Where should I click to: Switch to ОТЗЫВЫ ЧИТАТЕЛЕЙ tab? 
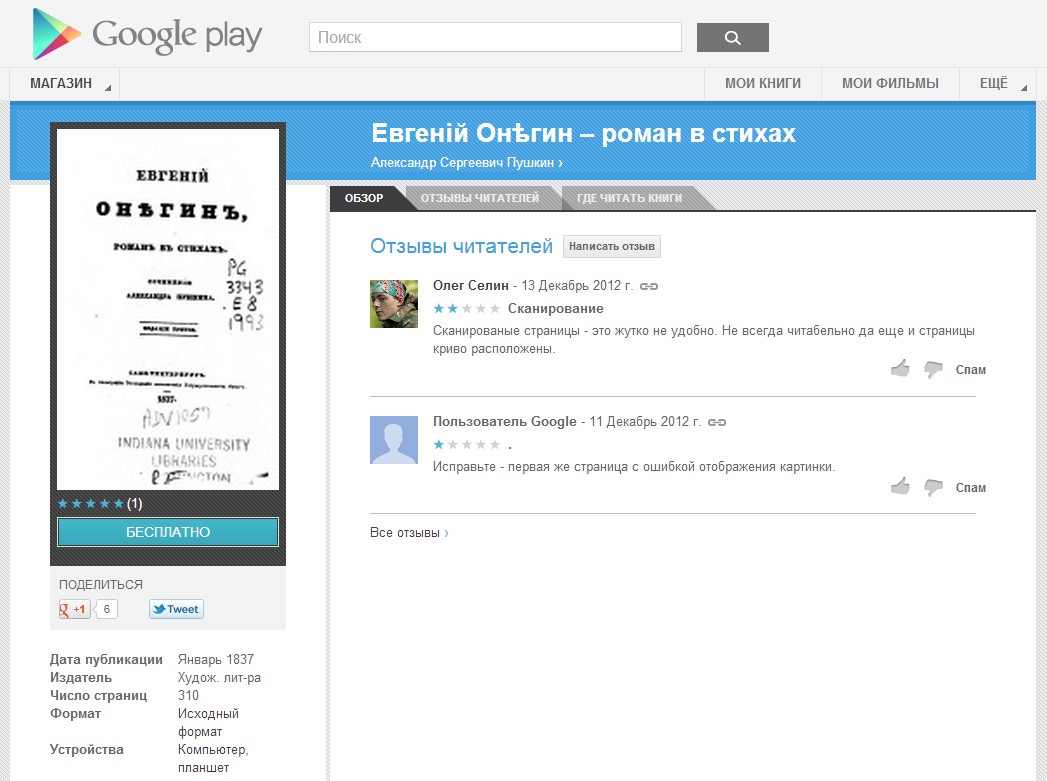tap(479, 198)
